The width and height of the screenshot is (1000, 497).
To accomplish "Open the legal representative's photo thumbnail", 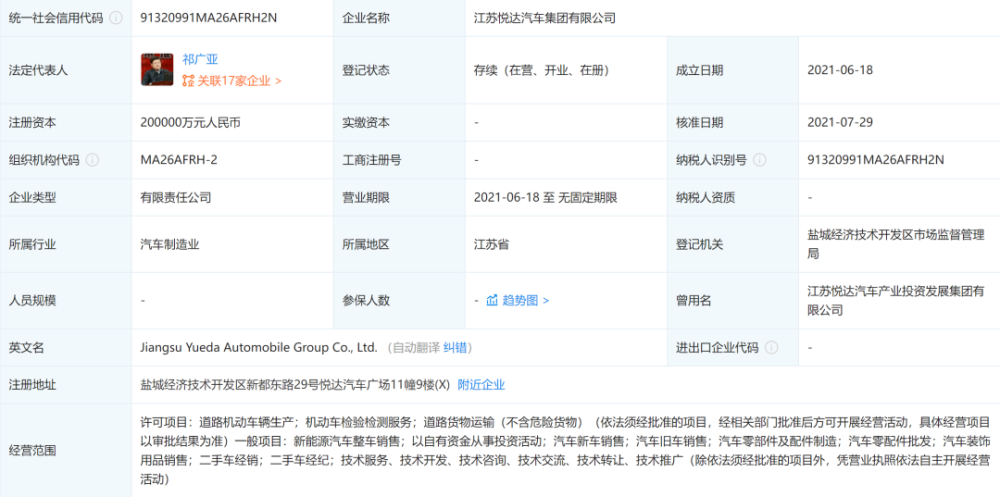I will click(x=157, y=70).
